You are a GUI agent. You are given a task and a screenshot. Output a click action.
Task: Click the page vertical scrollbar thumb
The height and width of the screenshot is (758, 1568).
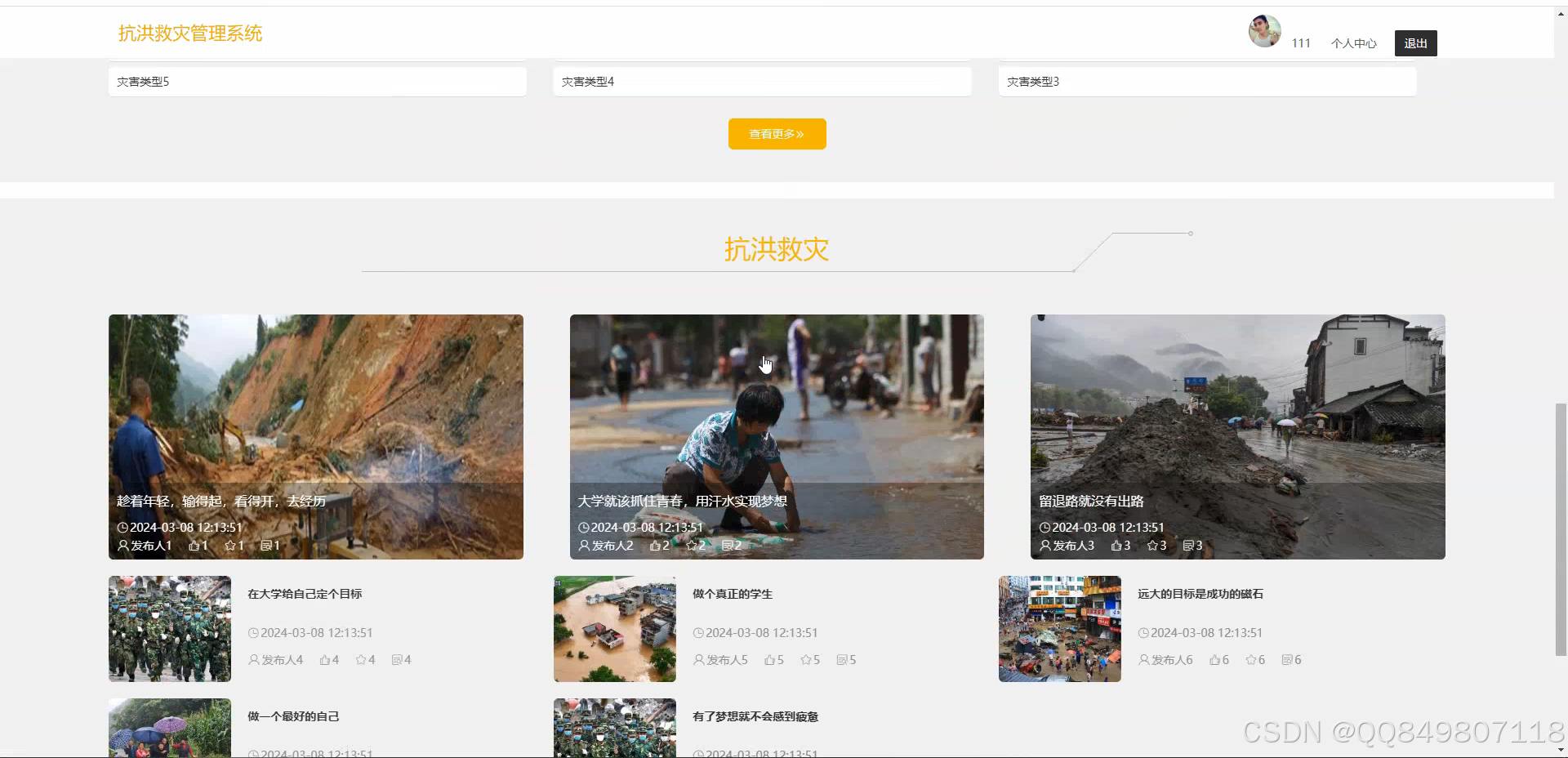[1561, 529]
